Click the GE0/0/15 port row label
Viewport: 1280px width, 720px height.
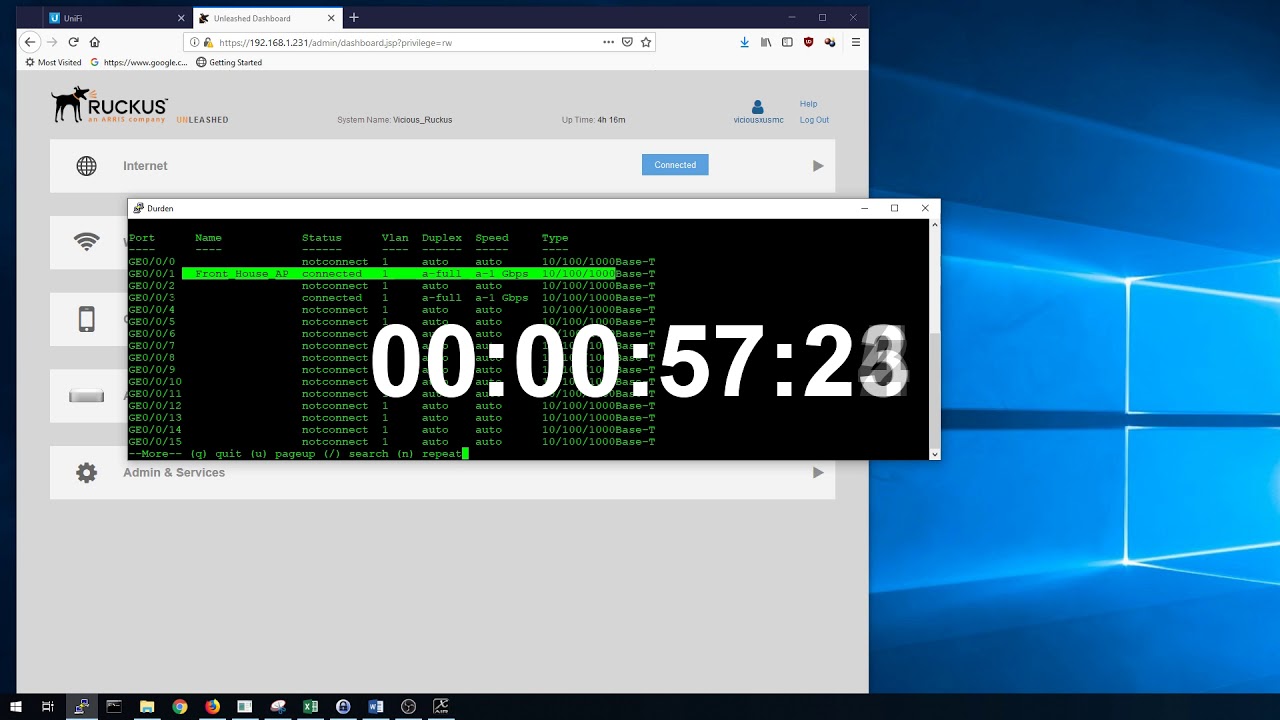point(155,442)
